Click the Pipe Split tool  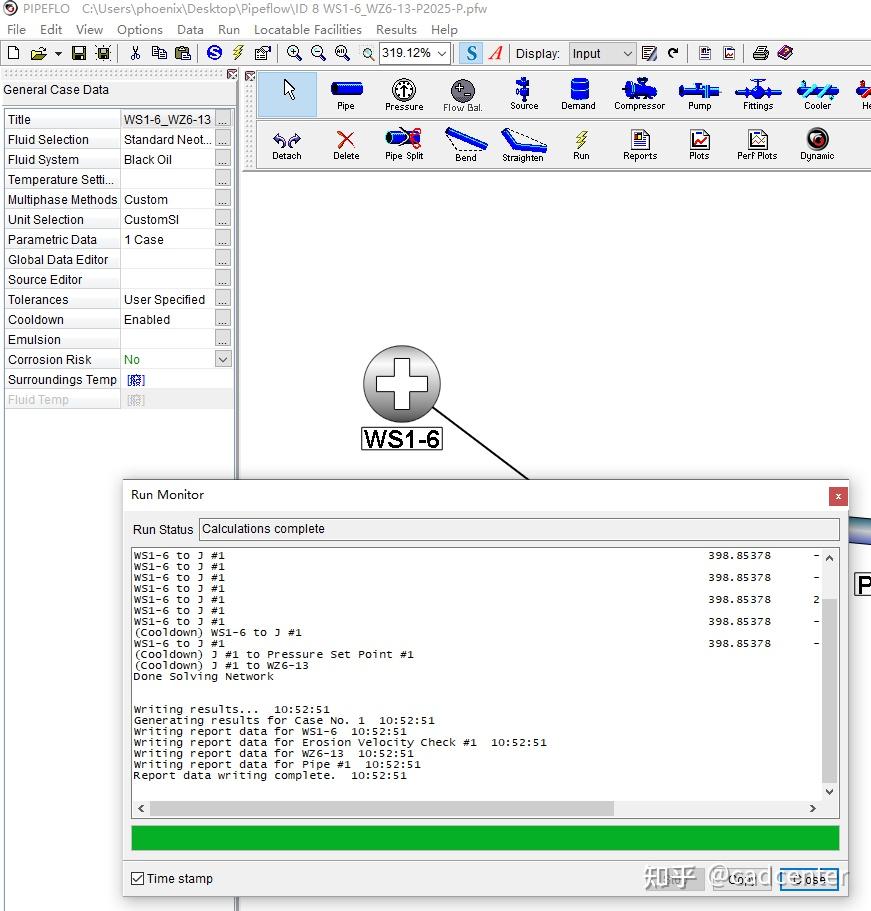point(404,143)
